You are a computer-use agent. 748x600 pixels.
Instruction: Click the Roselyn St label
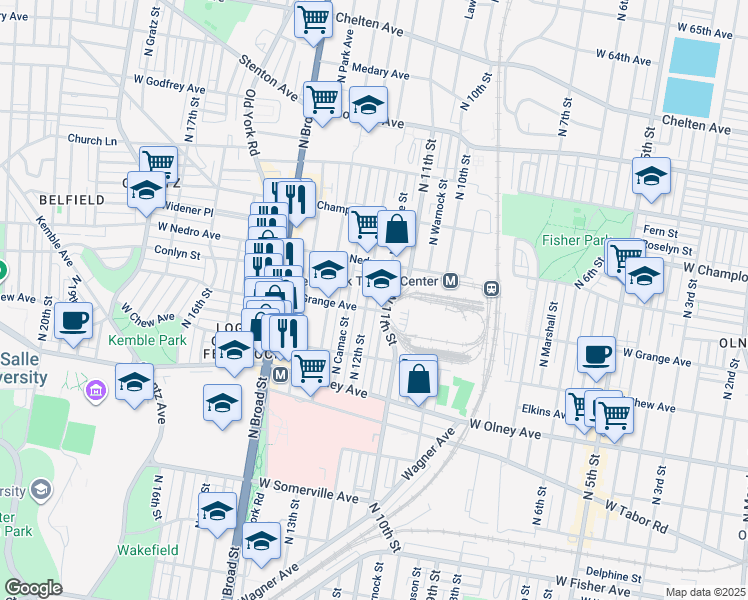coord(667,248)
